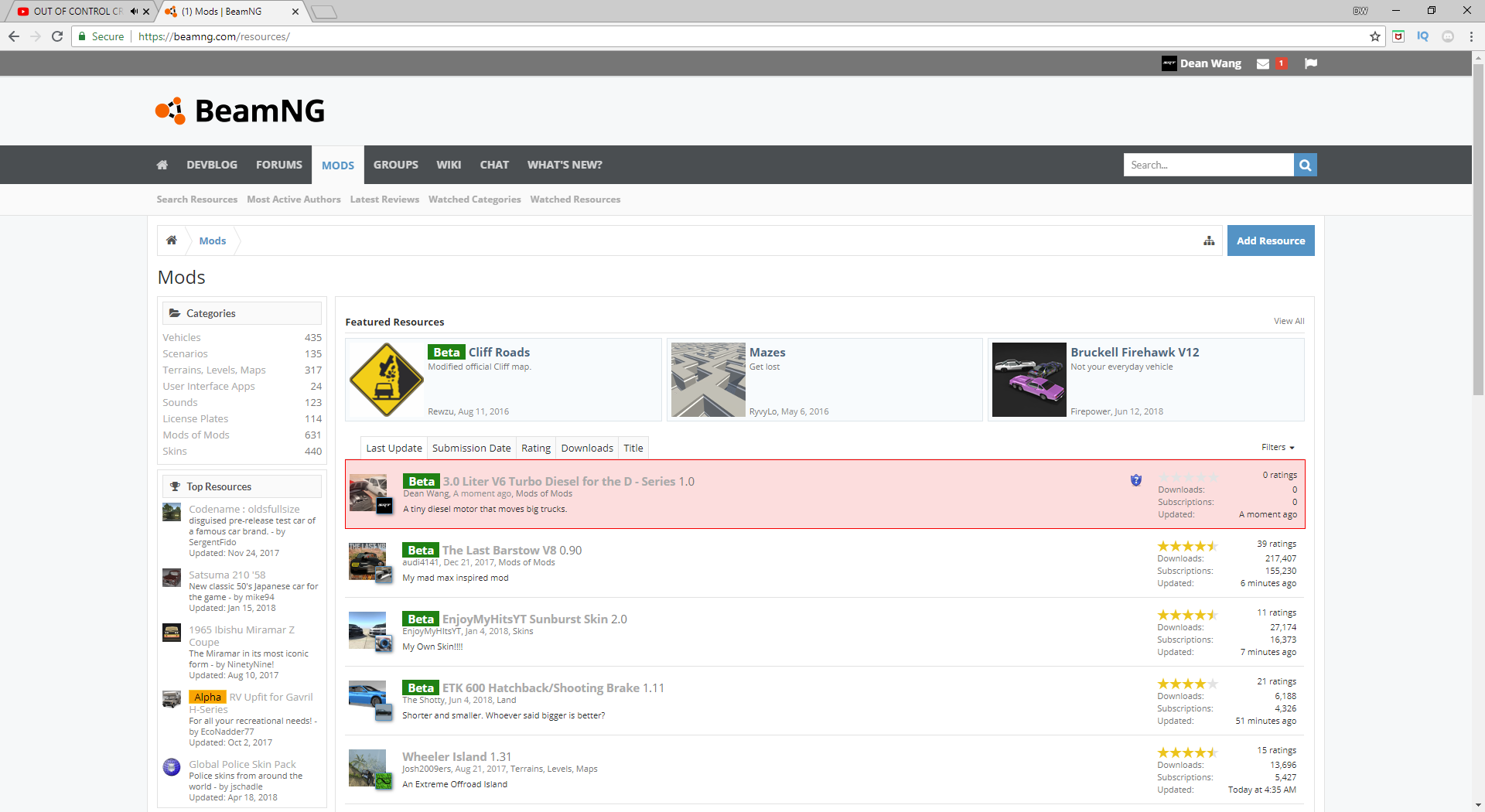This screenshot has width=1485, height=812.
Task: Click the search magnifier button
Action: [1305, 165]
